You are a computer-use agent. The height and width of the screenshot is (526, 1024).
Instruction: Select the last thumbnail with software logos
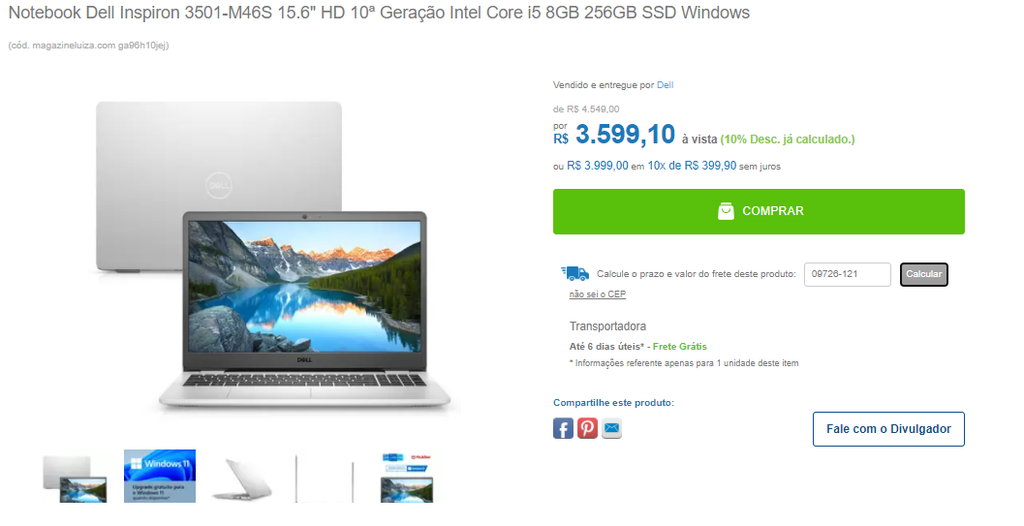click(406, 478)
